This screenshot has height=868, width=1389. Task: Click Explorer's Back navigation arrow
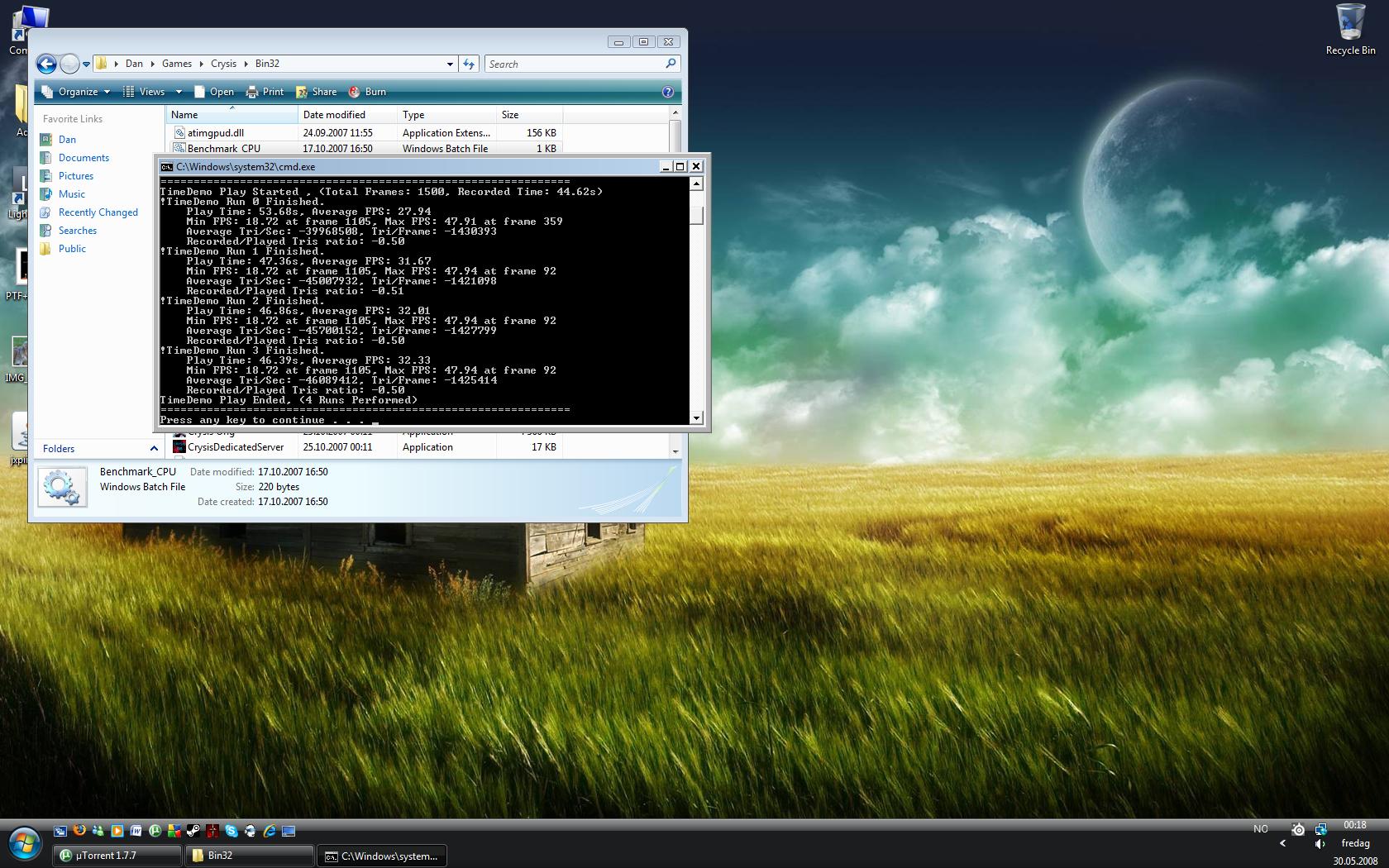coord(46,64)
